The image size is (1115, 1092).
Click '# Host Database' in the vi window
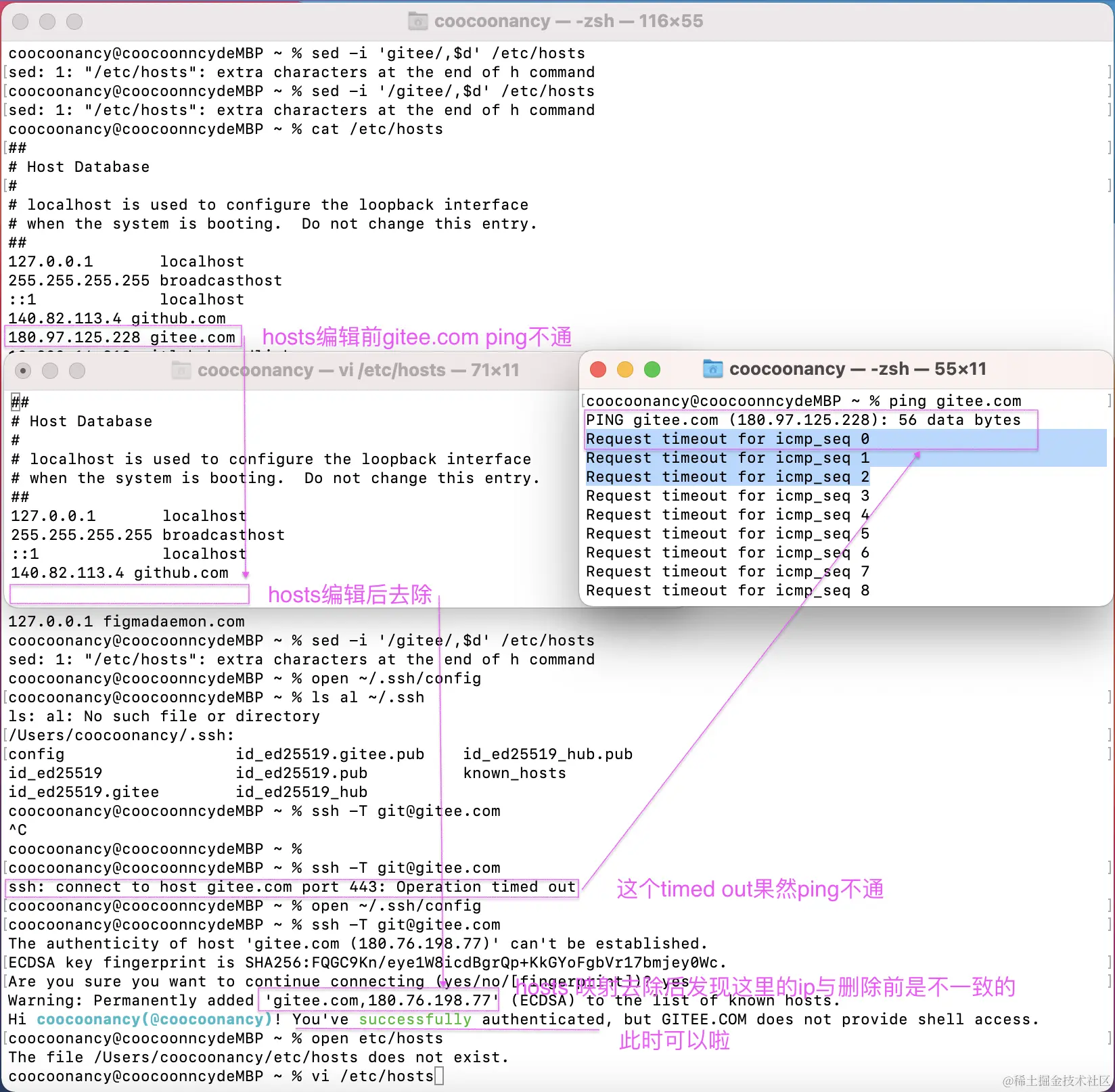click(x=82, y=422)
